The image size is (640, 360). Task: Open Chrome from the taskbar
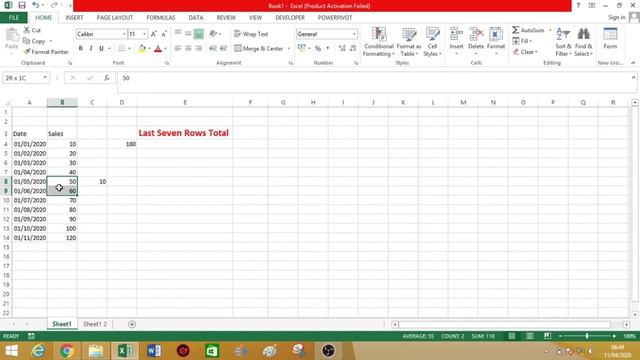67,351
